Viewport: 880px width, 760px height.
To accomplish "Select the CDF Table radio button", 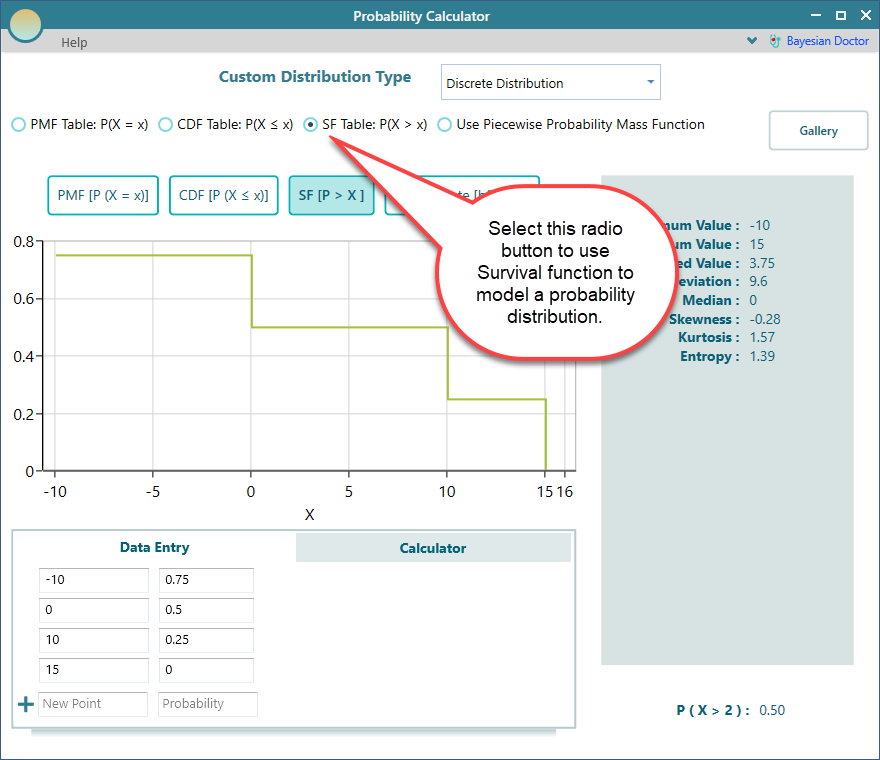I will [x=166, y=125].
